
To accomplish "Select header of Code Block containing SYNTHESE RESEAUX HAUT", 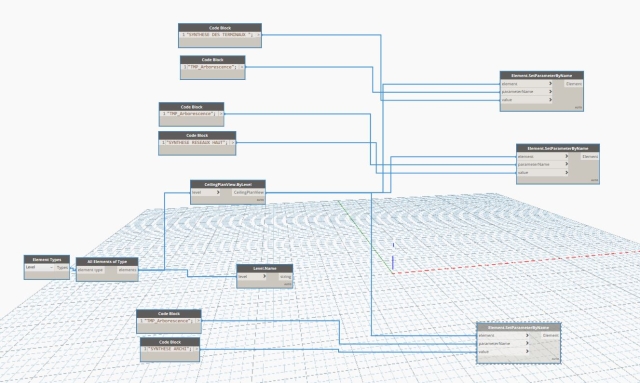I will [197, 135].
